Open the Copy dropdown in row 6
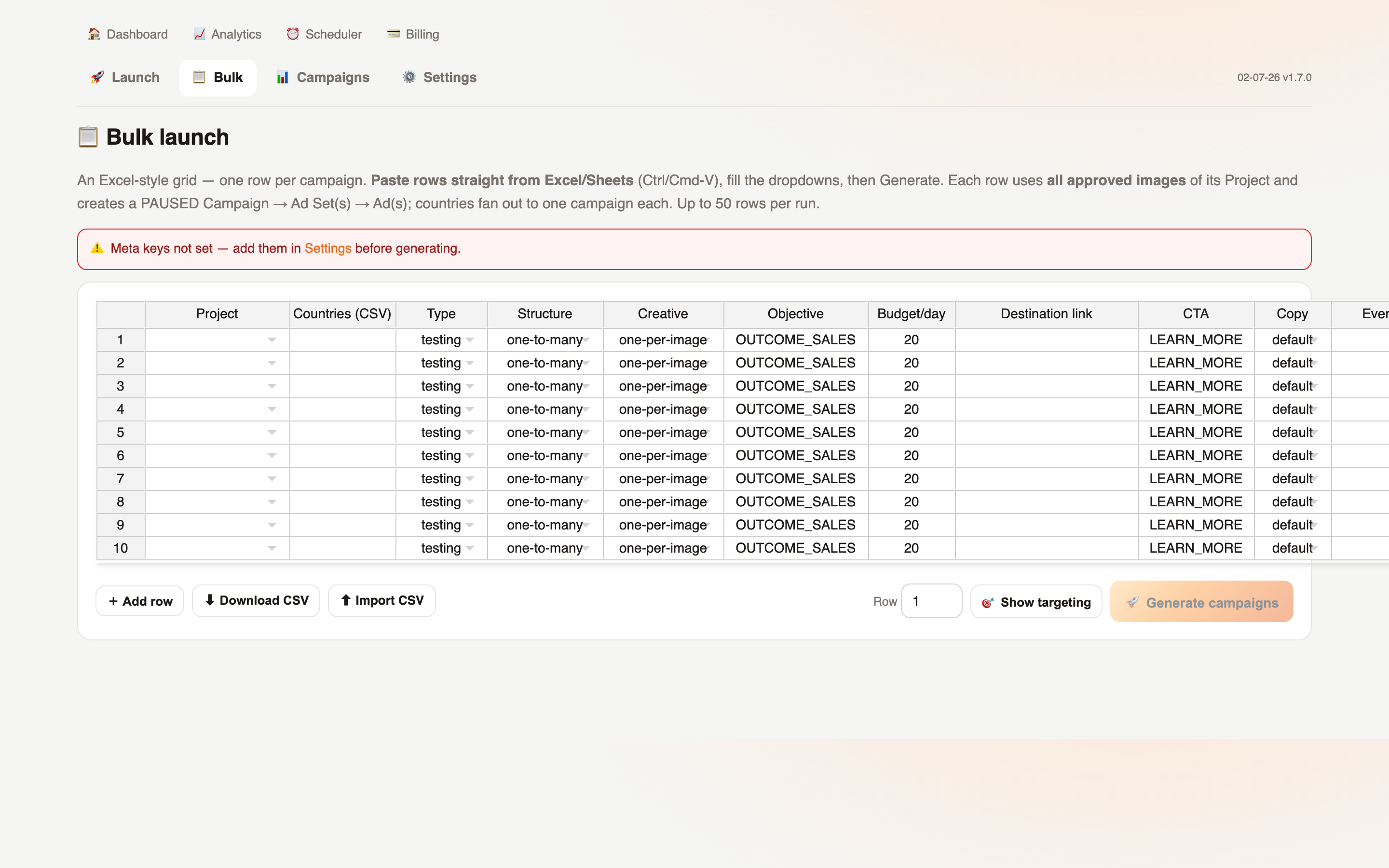 pos(1315,456)
